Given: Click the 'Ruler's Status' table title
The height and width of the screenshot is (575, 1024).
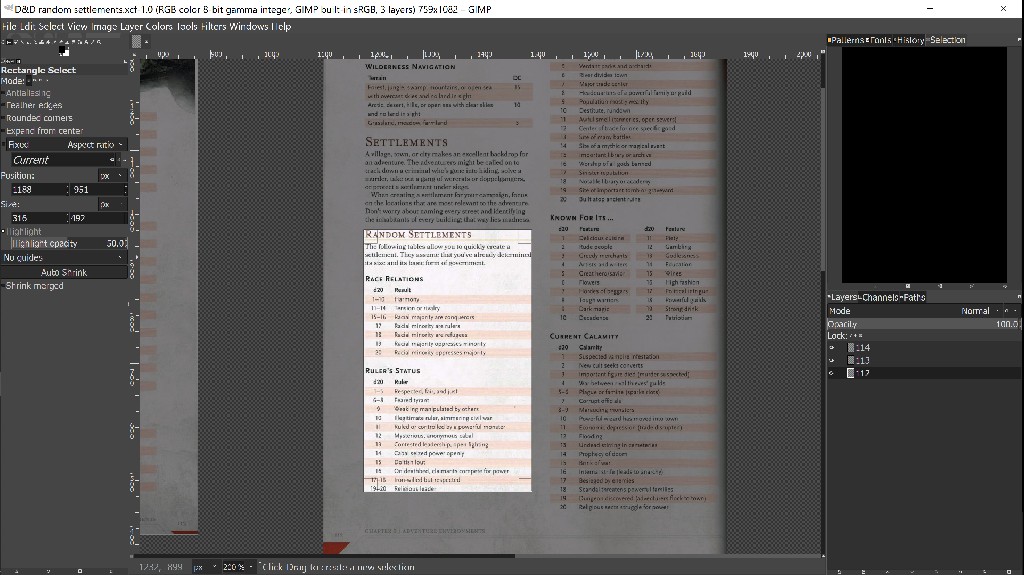Looking at the screenshot, I should point(392,370).
